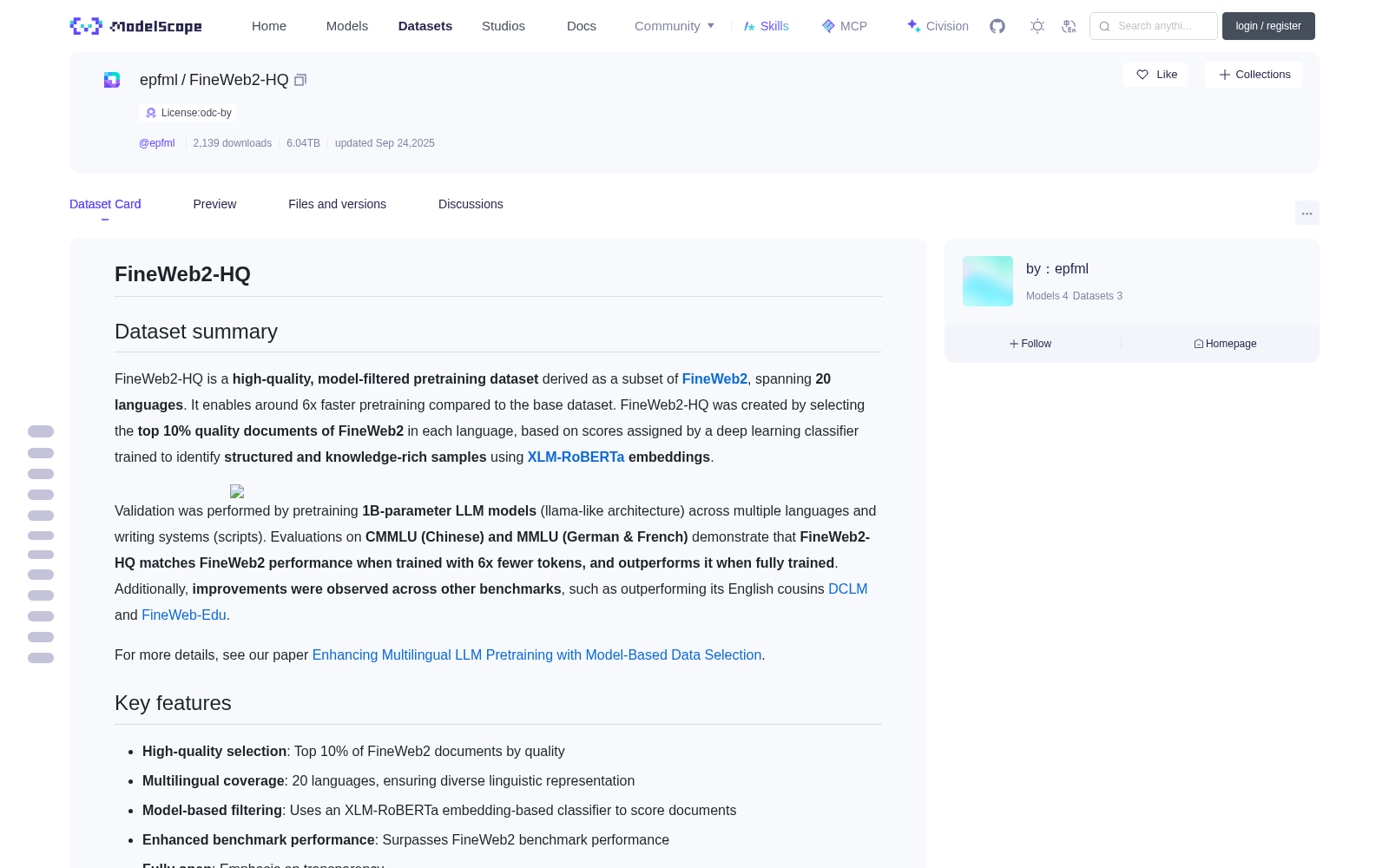
Task: Open the three-dots more options menu
Action: pos(1307,213)
